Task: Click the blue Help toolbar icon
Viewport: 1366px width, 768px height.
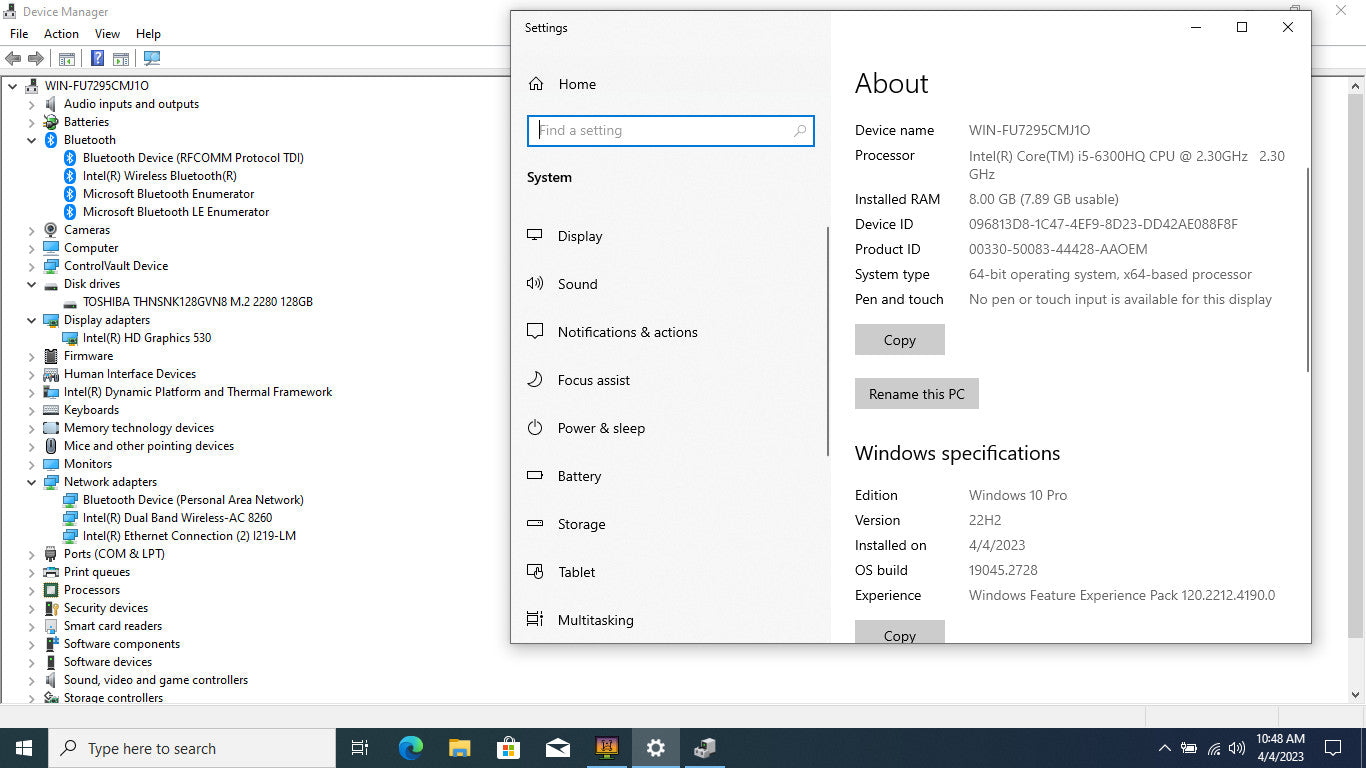Action: click(x=98, y=59)
